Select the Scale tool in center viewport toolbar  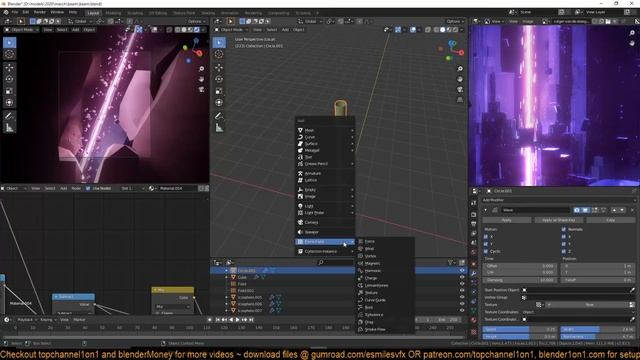click(219, 91)
